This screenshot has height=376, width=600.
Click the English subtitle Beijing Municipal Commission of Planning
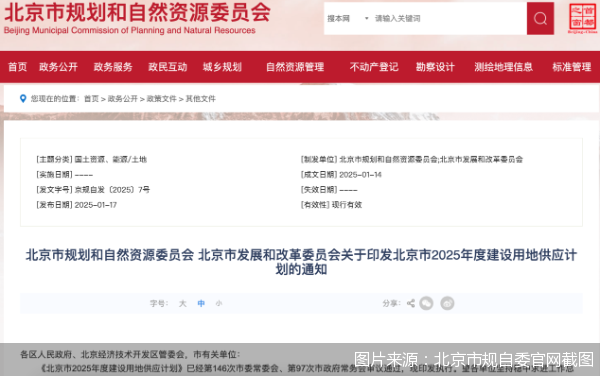tap(129, 30)
